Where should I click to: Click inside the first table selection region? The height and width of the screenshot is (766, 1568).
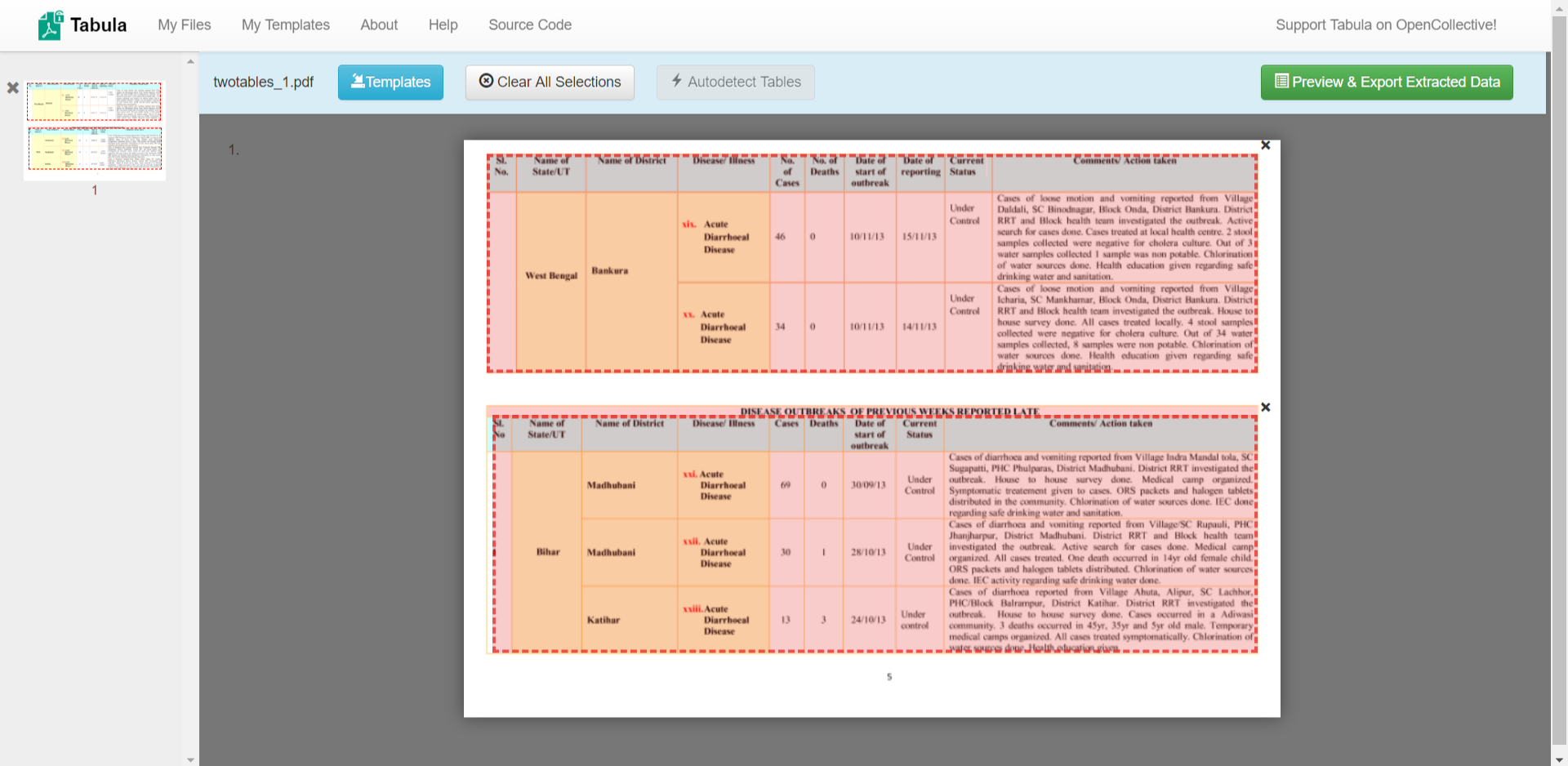point(871,263)
